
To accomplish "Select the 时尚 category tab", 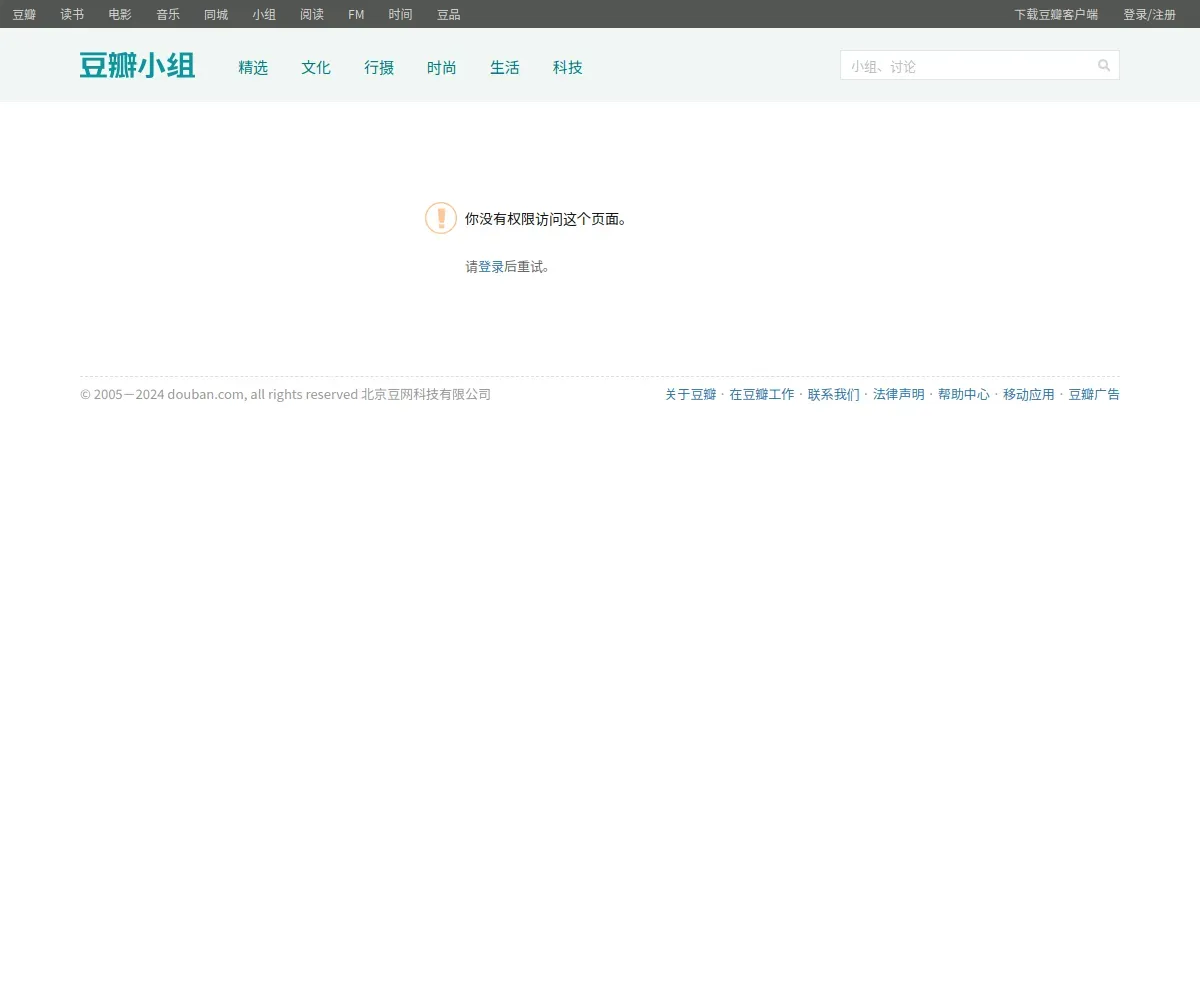I will [442, 67].
